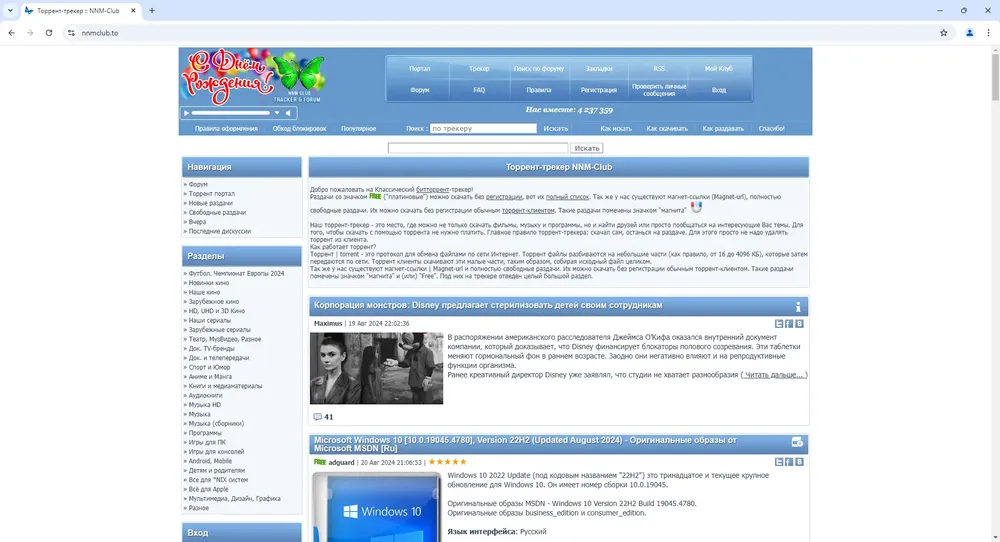Click the gray Искать button
The image size is (1000, 542).
coord(587,148)
